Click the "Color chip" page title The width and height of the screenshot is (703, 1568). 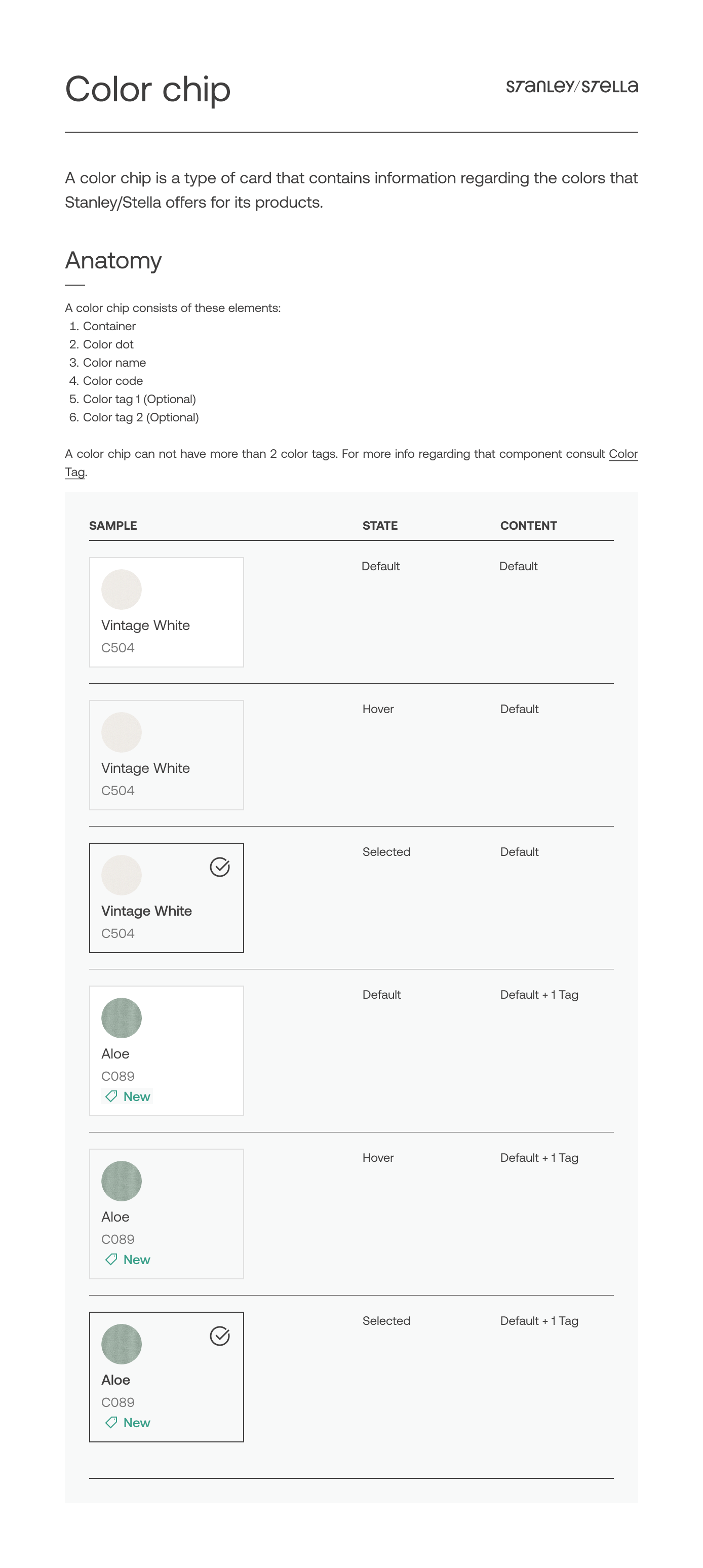pos(148,90)
